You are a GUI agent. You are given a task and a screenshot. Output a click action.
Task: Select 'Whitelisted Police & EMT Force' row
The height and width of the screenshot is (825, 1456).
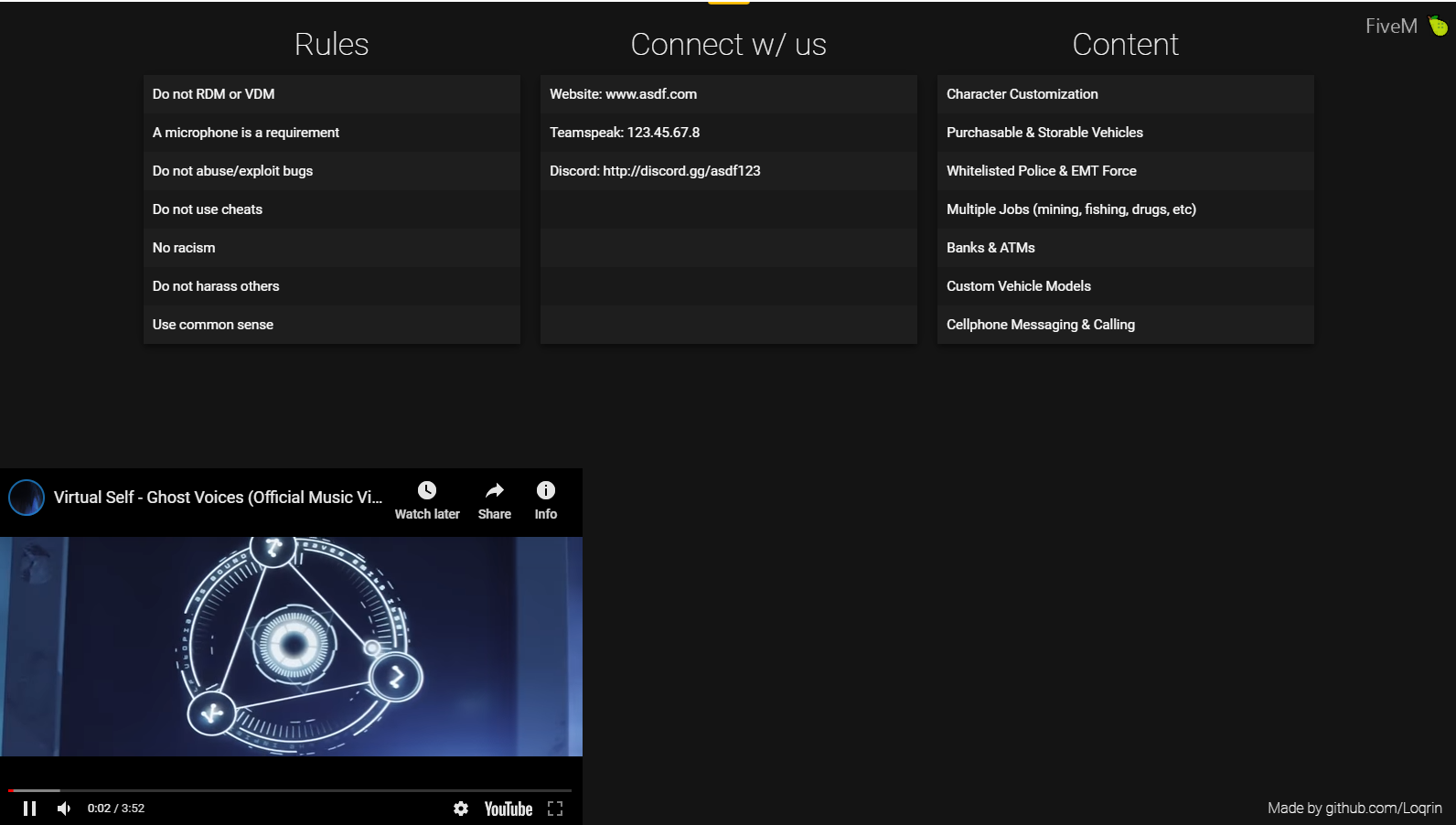click(x=1126, y=171)
